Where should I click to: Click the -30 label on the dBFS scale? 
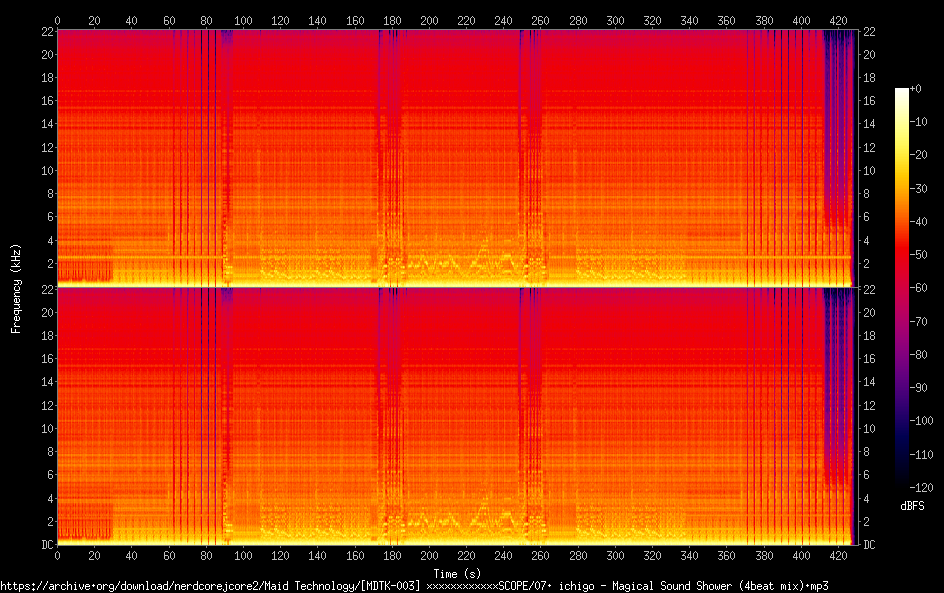pyautogui.click(x=916, y=189)
